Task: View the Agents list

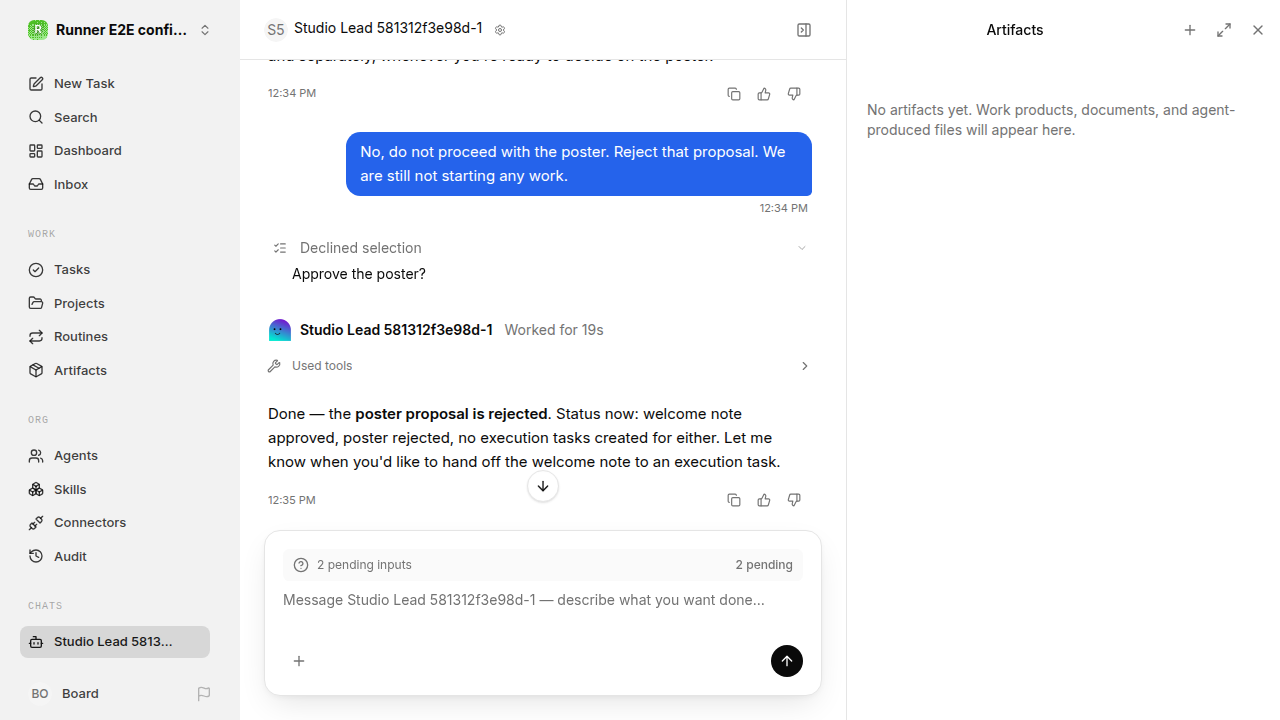Action: tap(120, 456)
